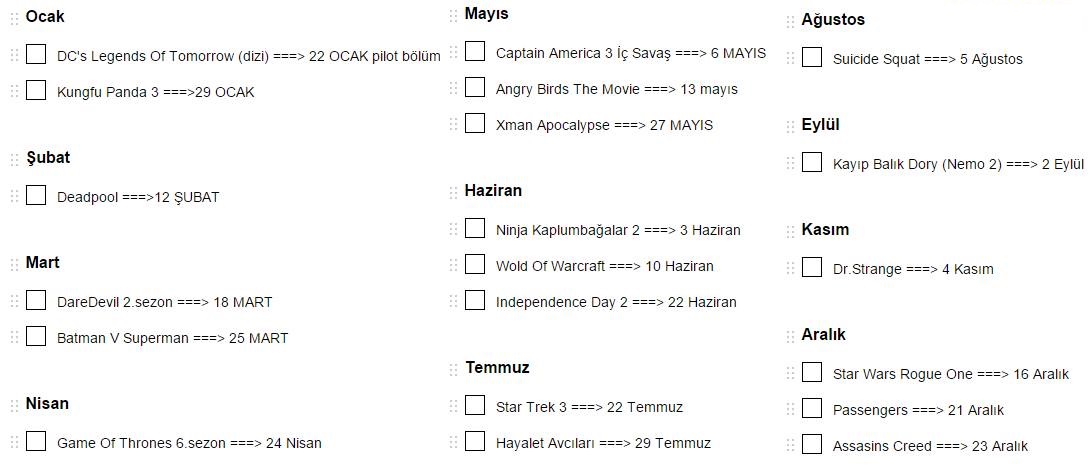Check off Batman V Superman
The image size is (1092, 470).
(36, 337)
